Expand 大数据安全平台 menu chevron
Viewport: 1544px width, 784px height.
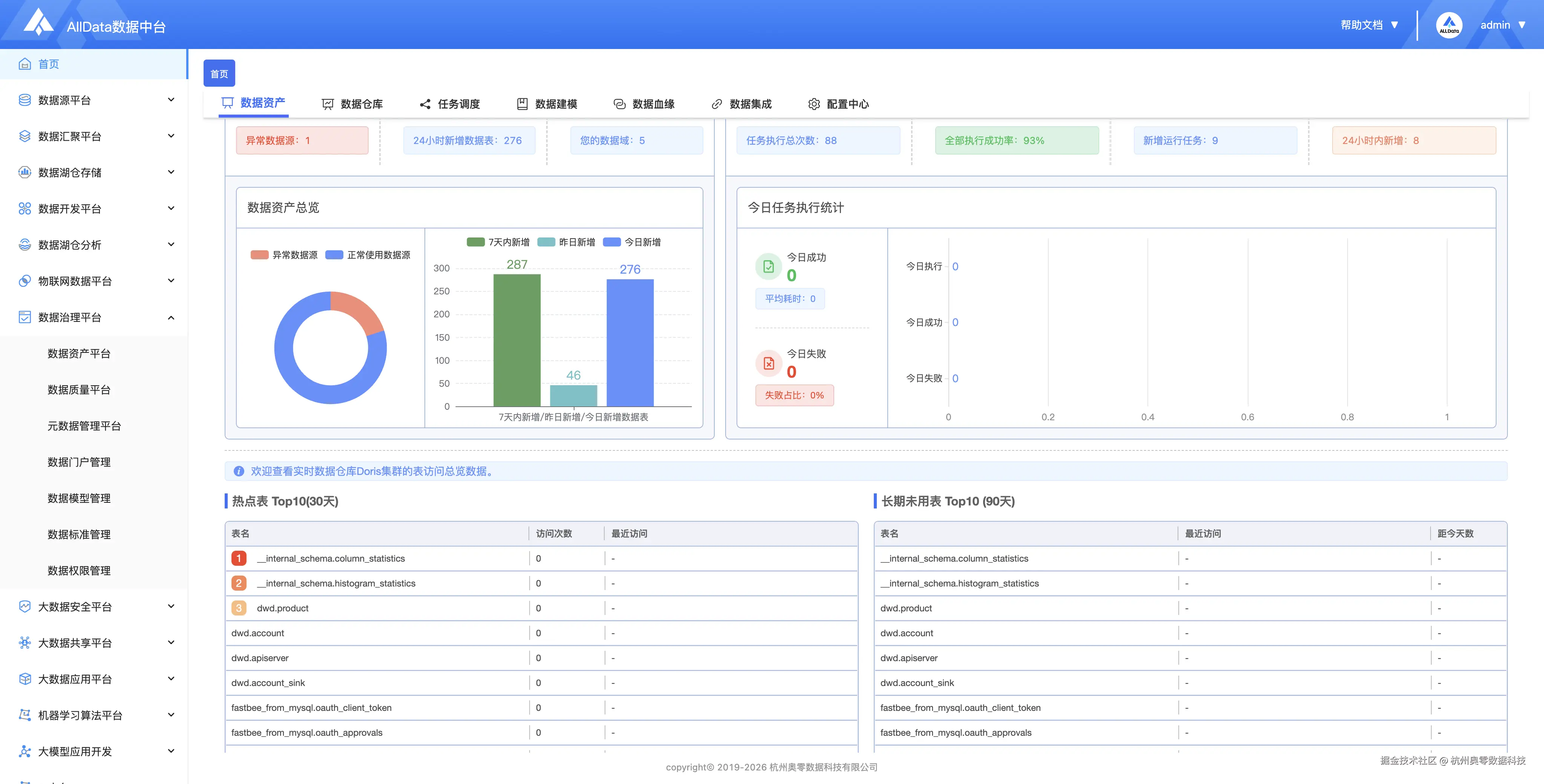(171, 606)
